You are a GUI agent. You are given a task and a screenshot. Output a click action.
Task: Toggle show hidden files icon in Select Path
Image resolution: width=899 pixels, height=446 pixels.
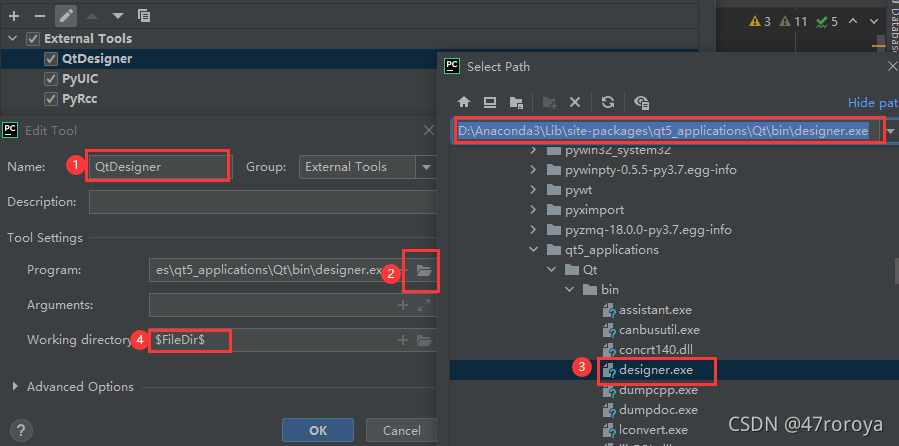641,102
